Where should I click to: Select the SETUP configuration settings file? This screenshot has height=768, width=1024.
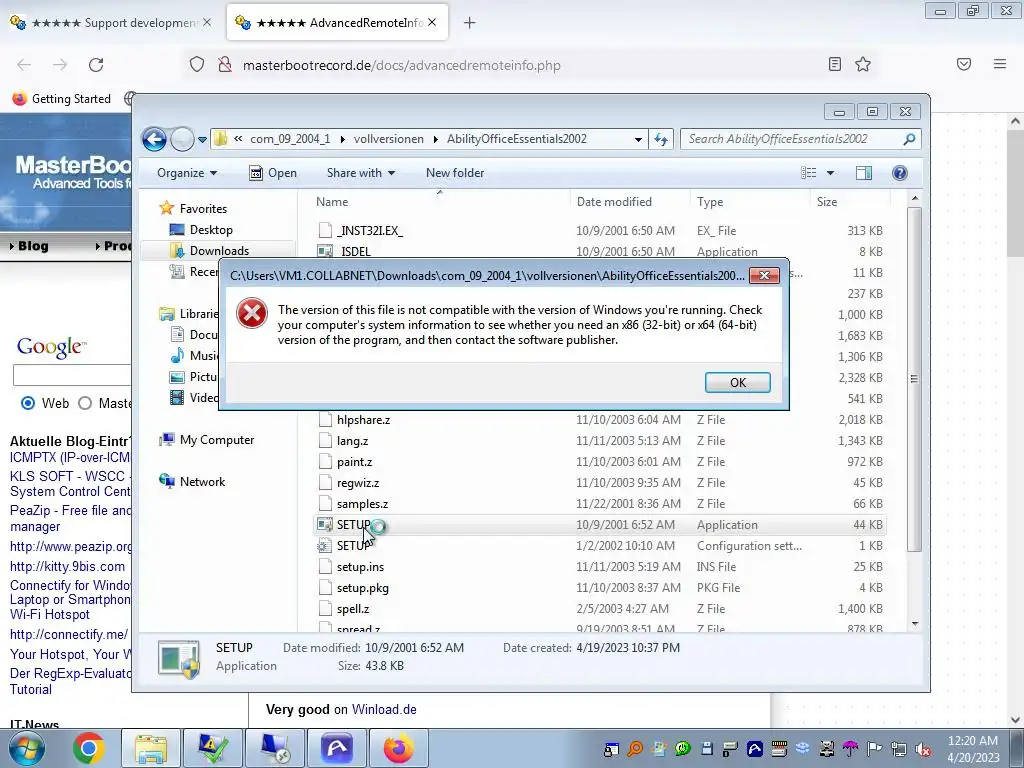coord(353,546)
